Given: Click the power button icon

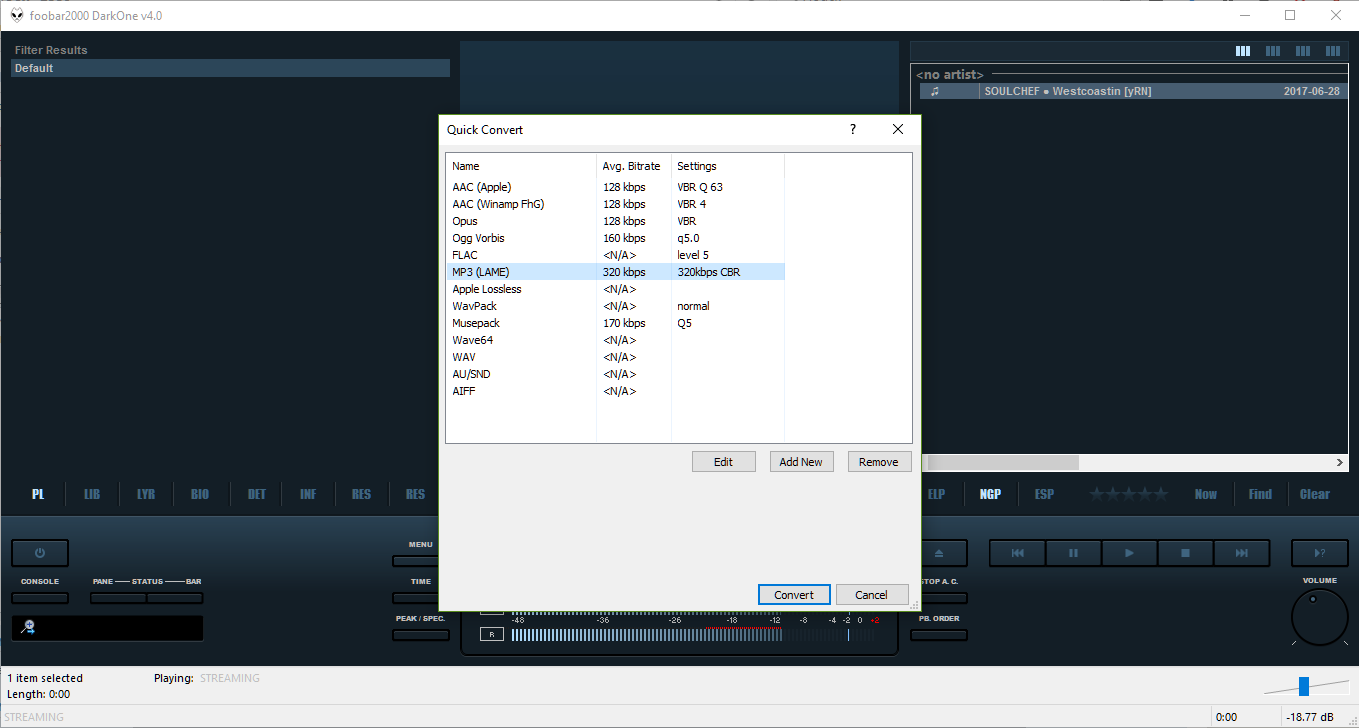Looking at the screenshot, I should (40, 553).
